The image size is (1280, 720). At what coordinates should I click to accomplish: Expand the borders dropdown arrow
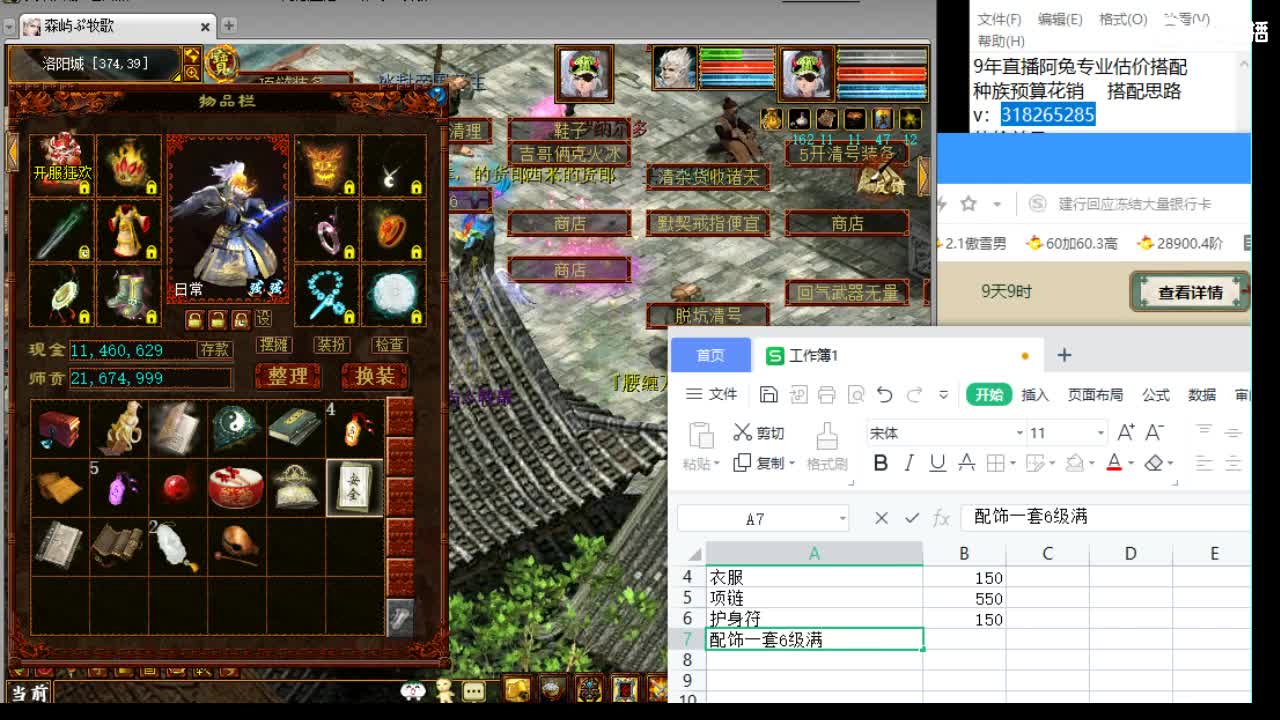pos(1012,463)
